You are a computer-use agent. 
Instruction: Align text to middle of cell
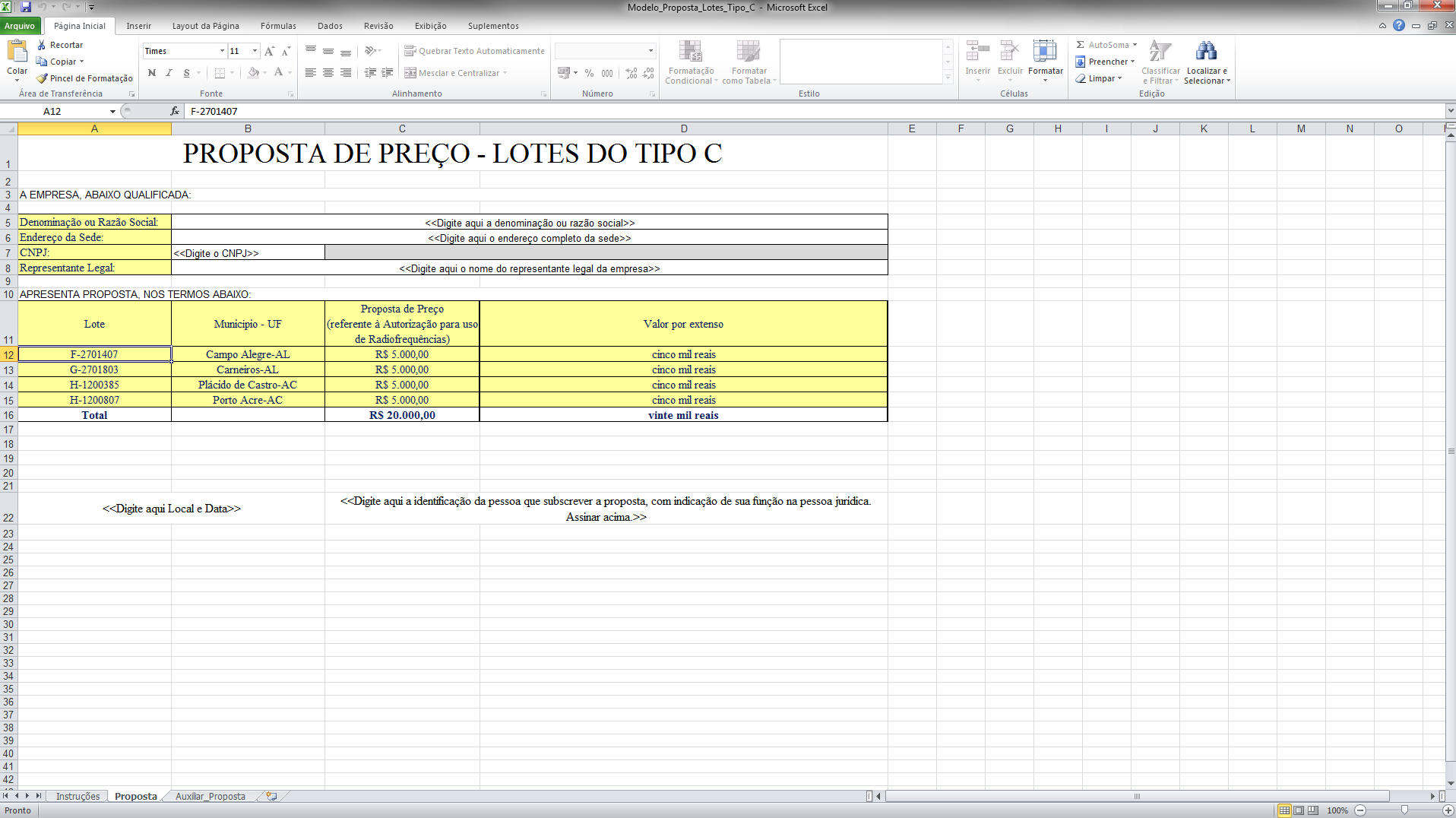[x=328, y=51]
